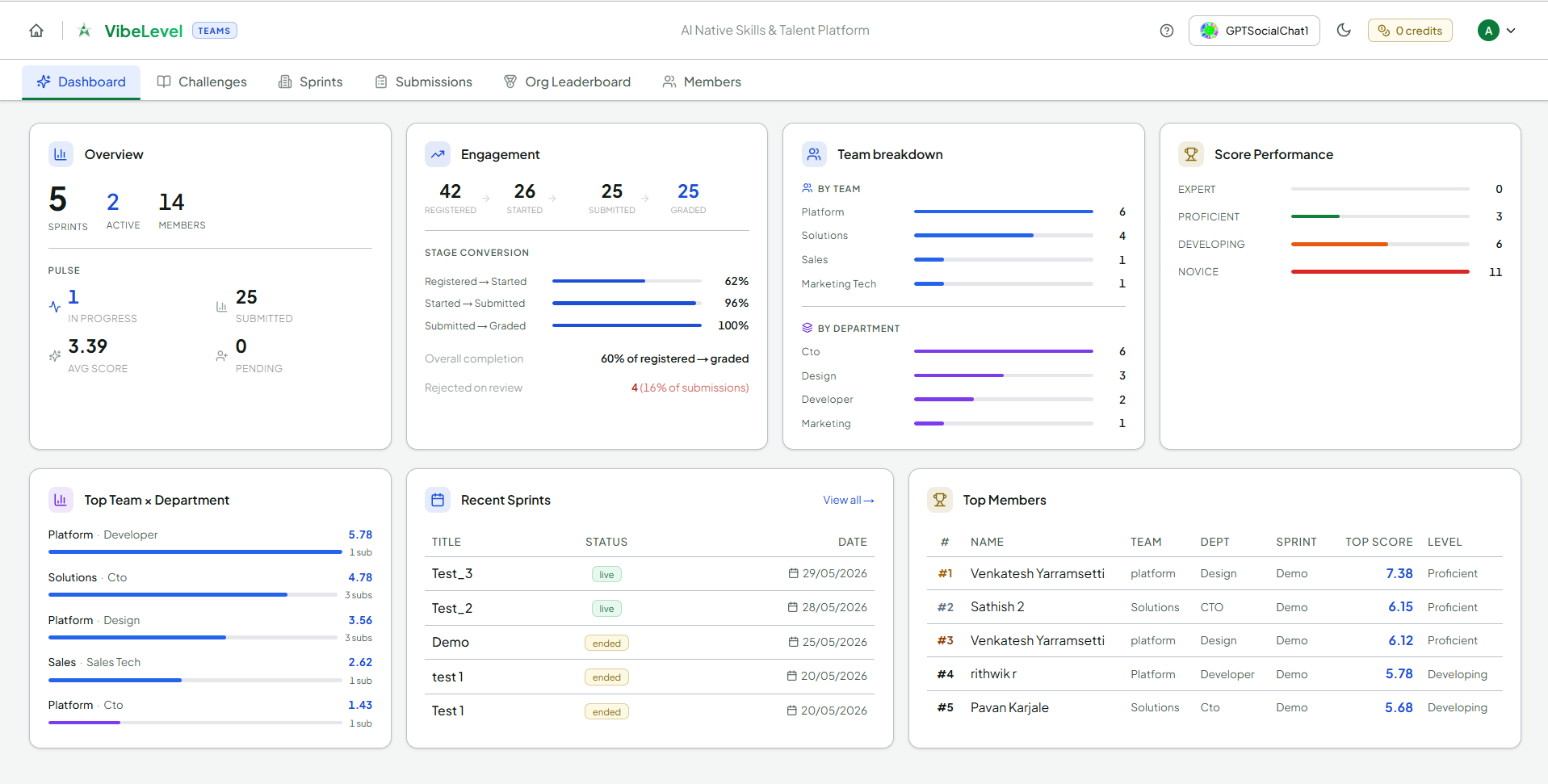Click the live badge for Test_2
1548x784 pixels.
click(606, 609)
